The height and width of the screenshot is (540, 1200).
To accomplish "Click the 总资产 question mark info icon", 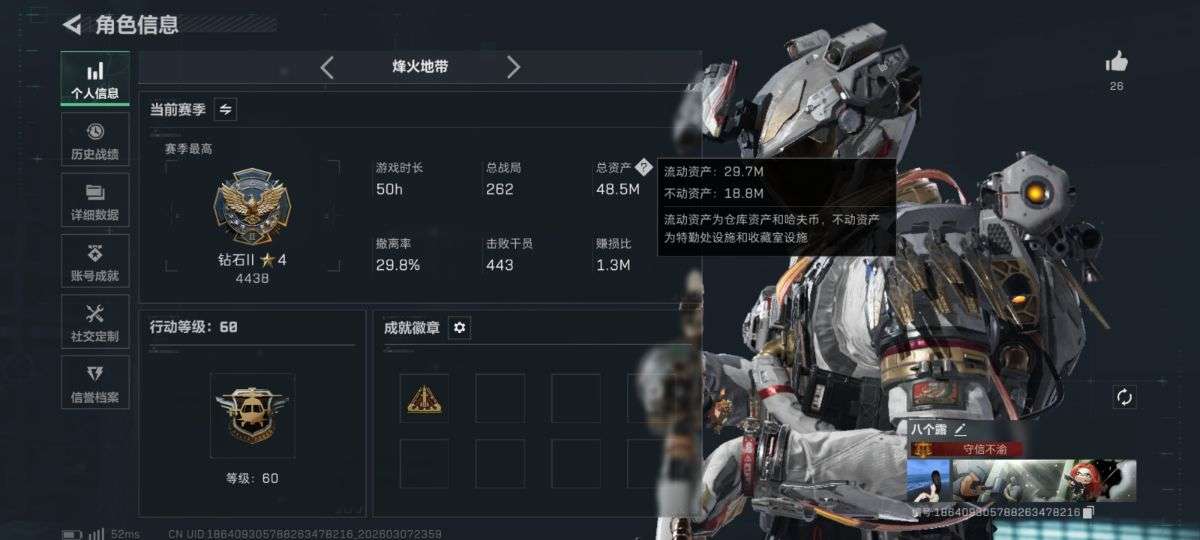I will coord(643,167).
